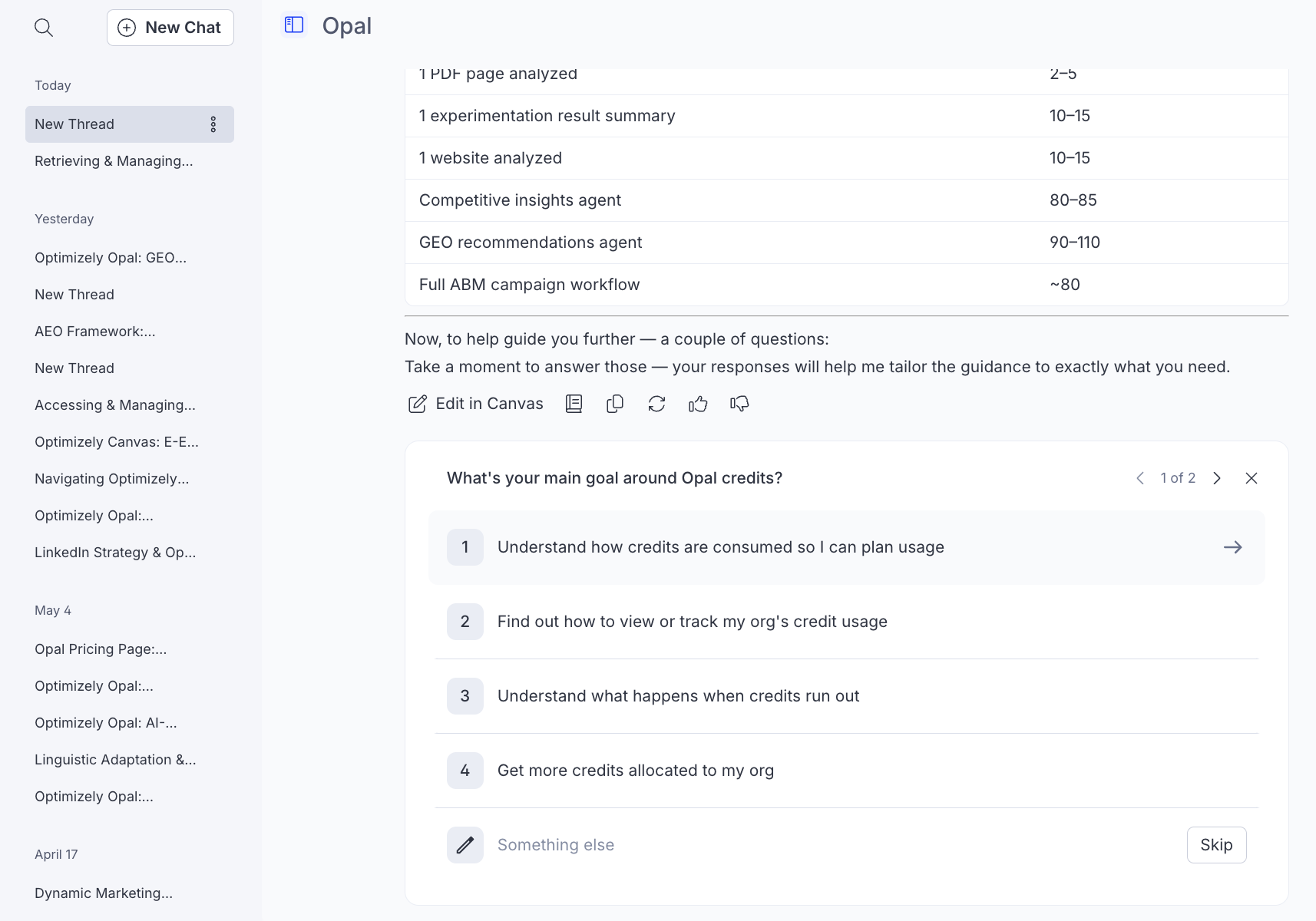Select option 4 Get more credits allocated

tap(847, 771)
